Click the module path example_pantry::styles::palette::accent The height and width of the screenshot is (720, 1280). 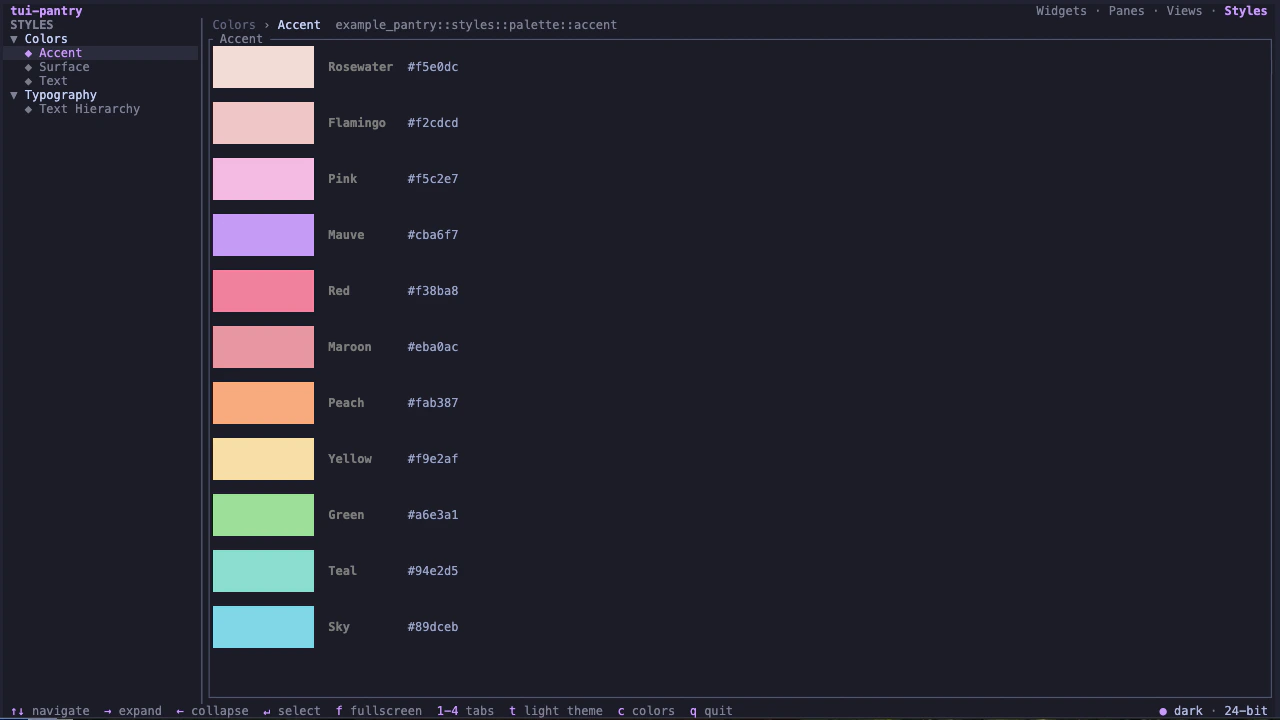pyautogui.click(x=476, y=25)
